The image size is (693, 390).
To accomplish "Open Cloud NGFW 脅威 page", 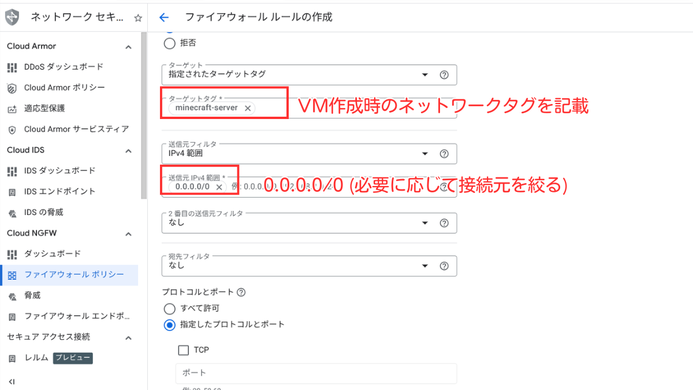I will (32, 295).
